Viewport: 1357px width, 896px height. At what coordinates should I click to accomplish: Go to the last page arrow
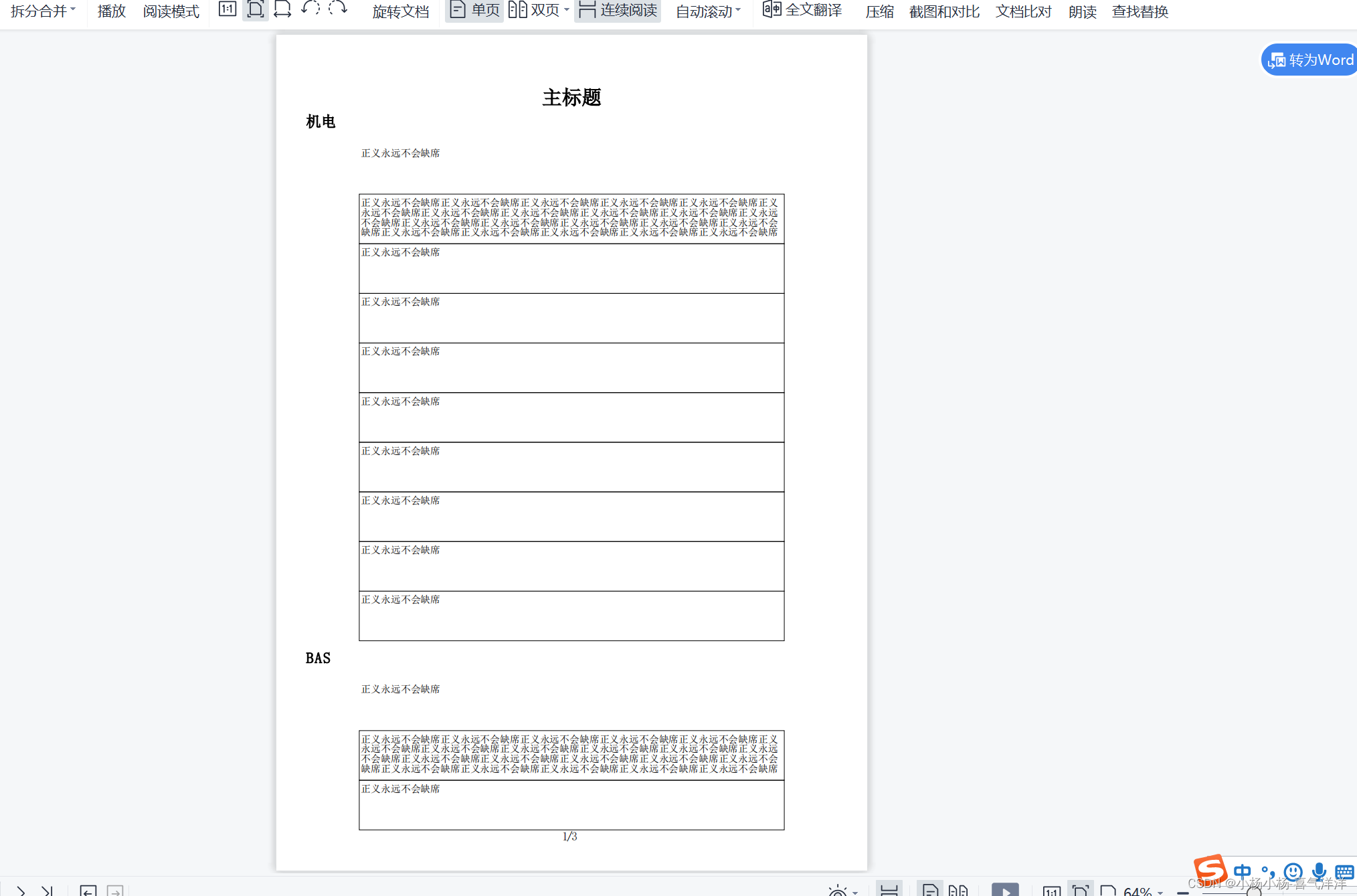(47, 891)
